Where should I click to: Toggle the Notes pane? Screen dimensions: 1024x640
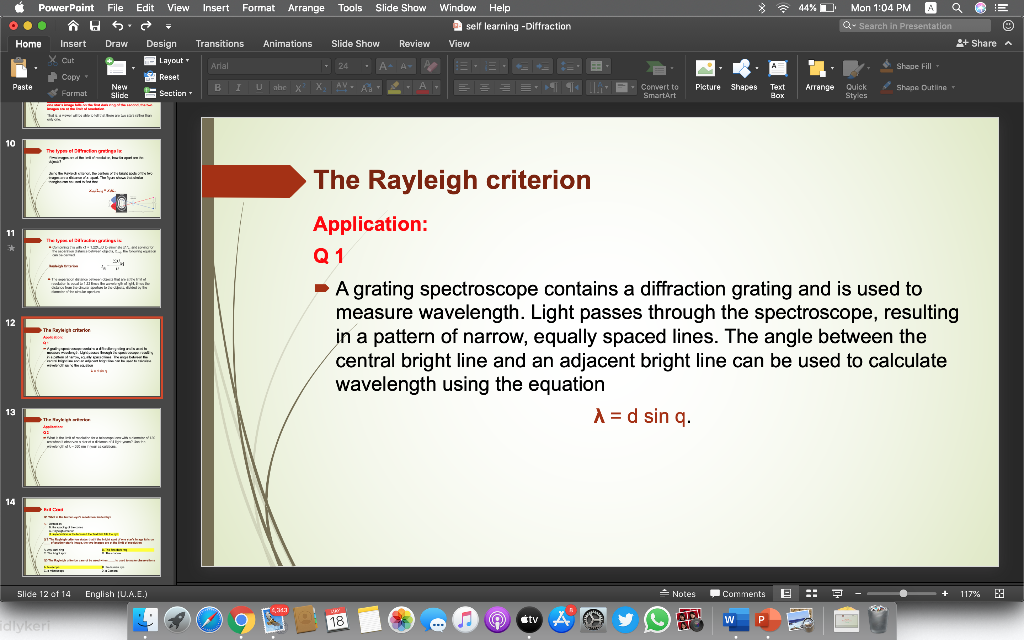[x=678, y=593]
